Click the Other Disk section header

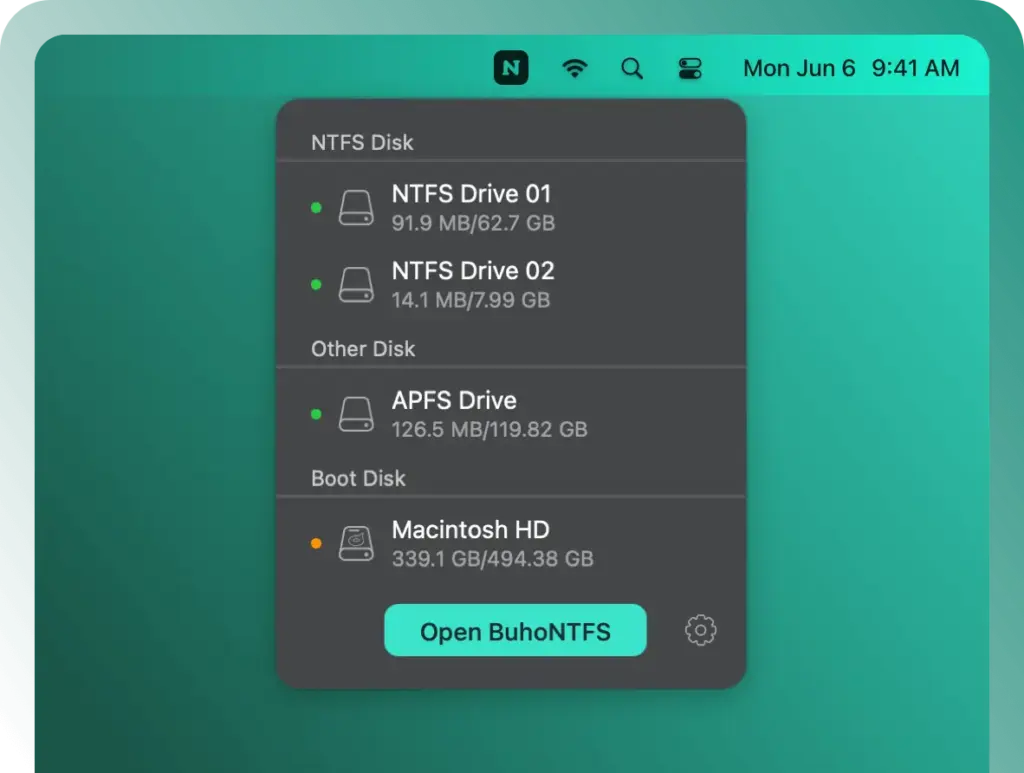tap(362, 349)
